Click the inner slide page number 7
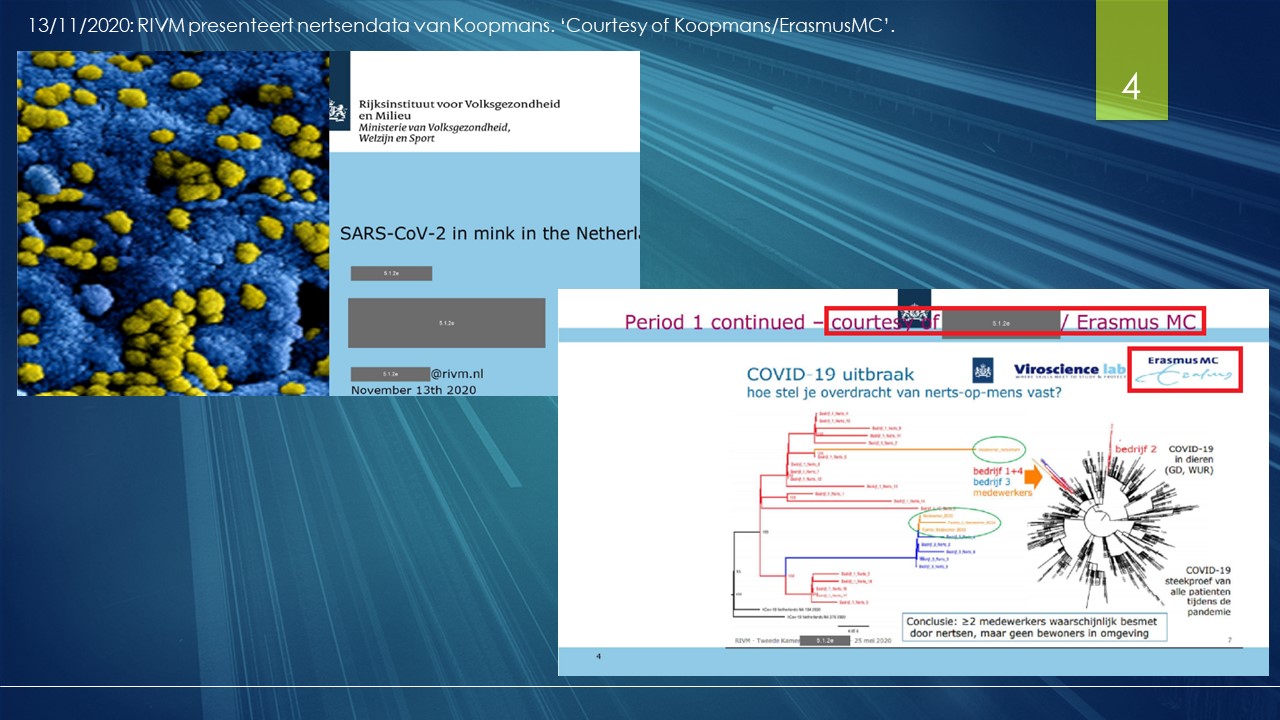The width and height of the screenshot is (1280, 720). [x=1229, y=638]
